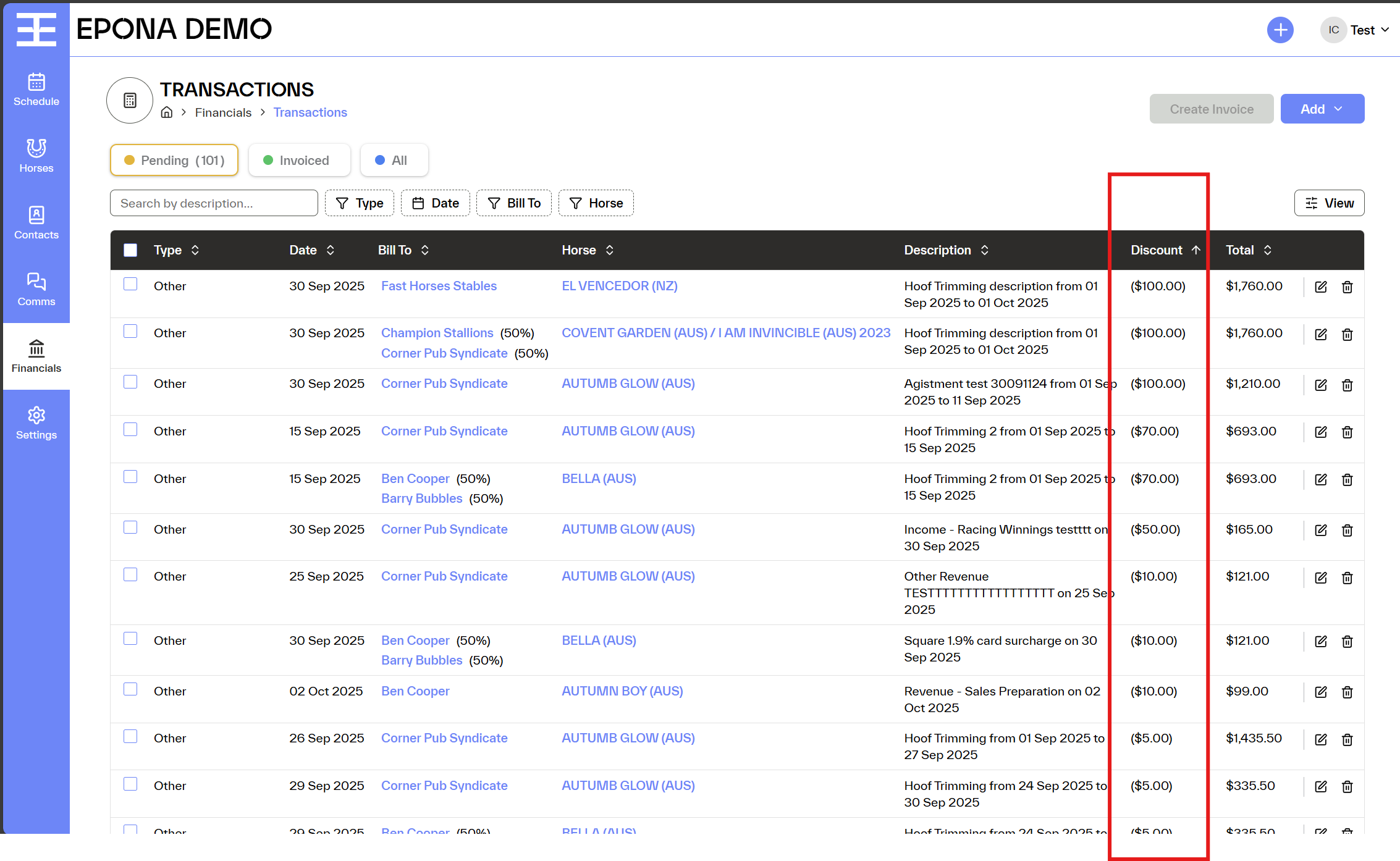This screenshot has width=1400, height=861.
Task: Open the Bill To filter dropdown
Action: tap(513, 203)
